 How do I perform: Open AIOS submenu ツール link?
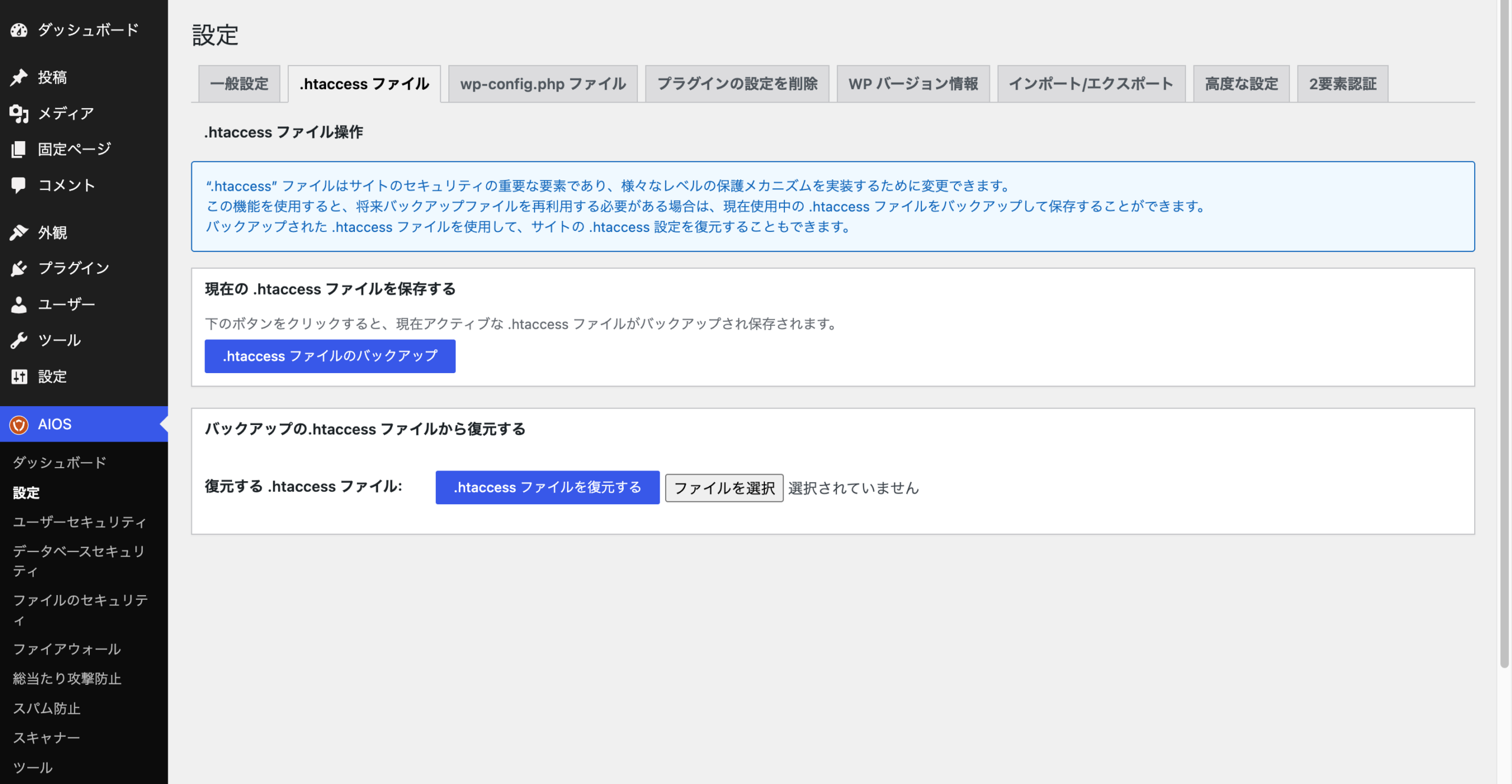(33, 767)
